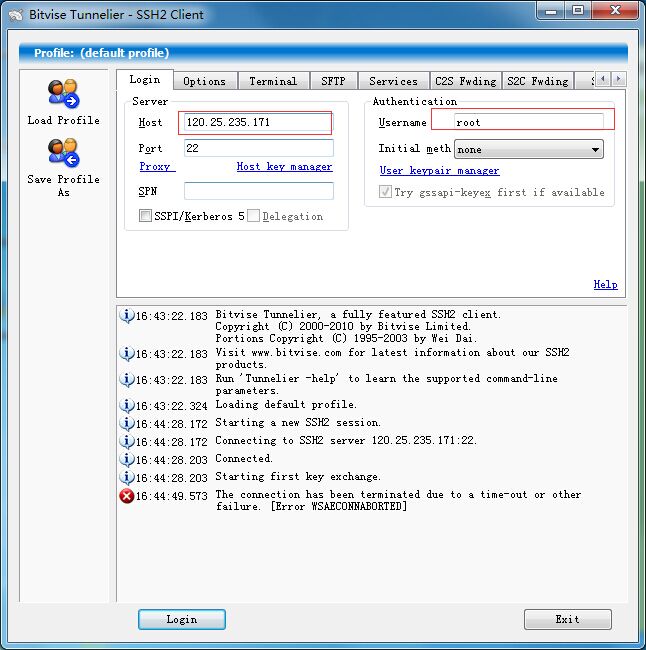Click the Username input field

tap(529, 122)
